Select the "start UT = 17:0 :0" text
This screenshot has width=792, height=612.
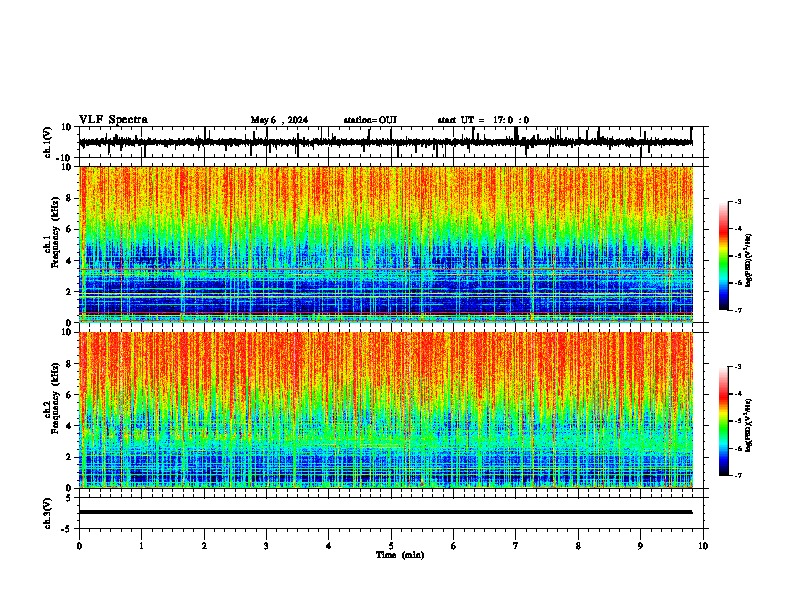tap(483, 120)
